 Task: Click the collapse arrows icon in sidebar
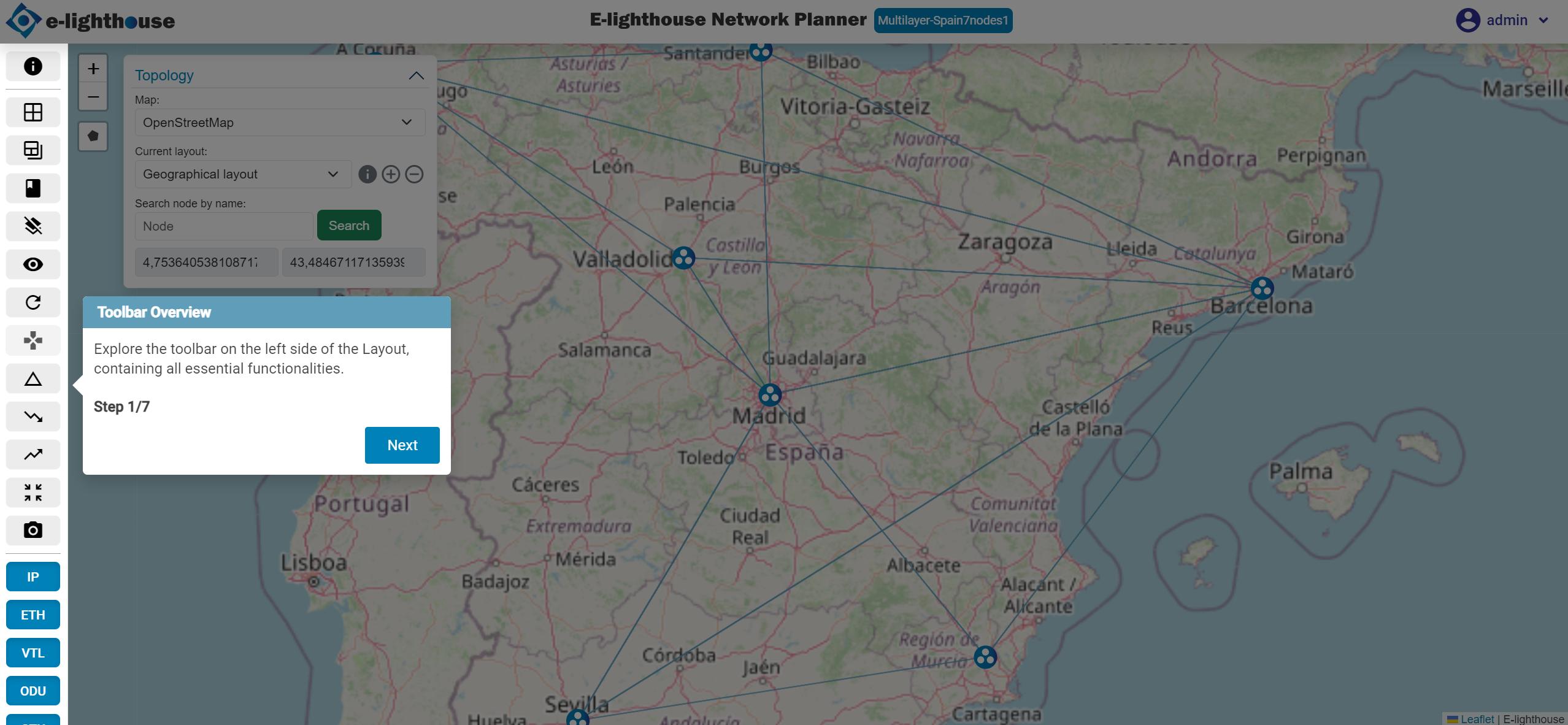coord(33,492)
